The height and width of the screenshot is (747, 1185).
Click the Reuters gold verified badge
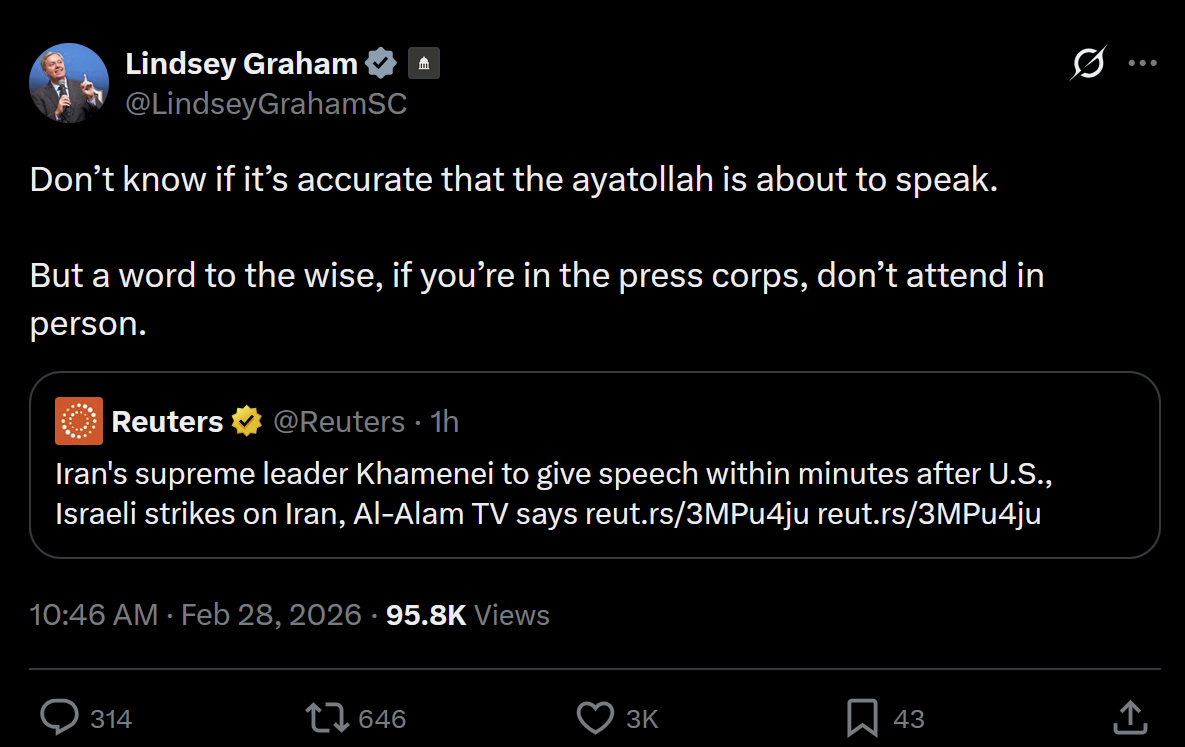(x=247, y=422)
